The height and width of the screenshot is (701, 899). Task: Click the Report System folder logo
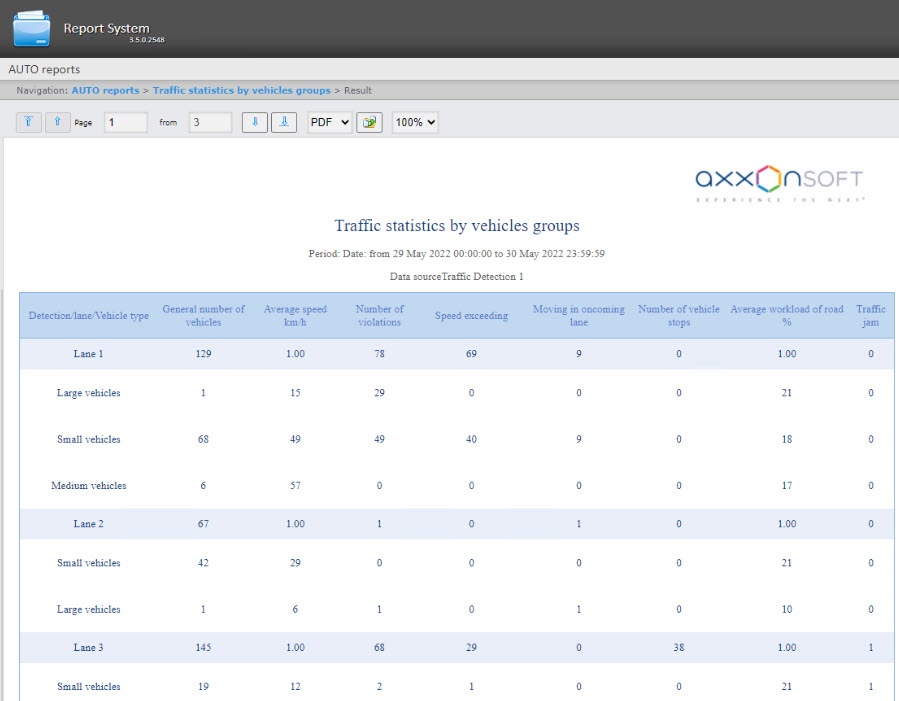31,29
